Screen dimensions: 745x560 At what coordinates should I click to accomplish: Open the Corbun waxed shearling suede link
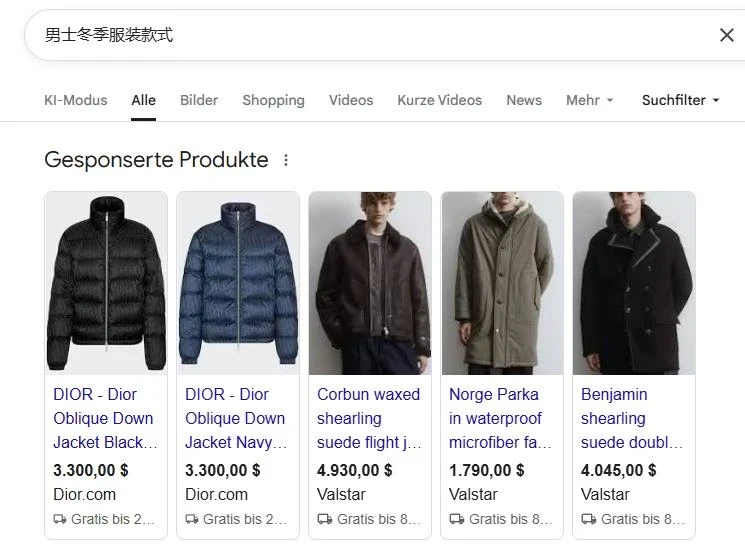(x=369, y=418)
